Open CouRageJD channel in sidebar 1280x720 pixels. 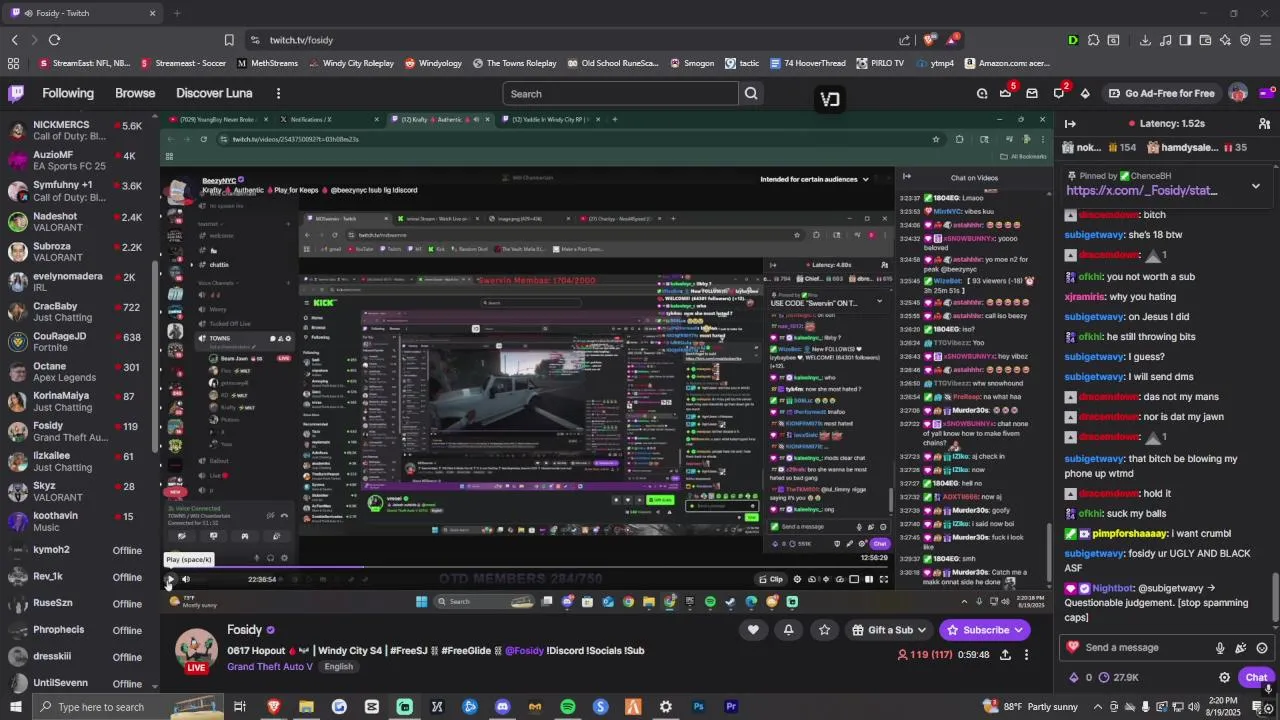[80, 342]
